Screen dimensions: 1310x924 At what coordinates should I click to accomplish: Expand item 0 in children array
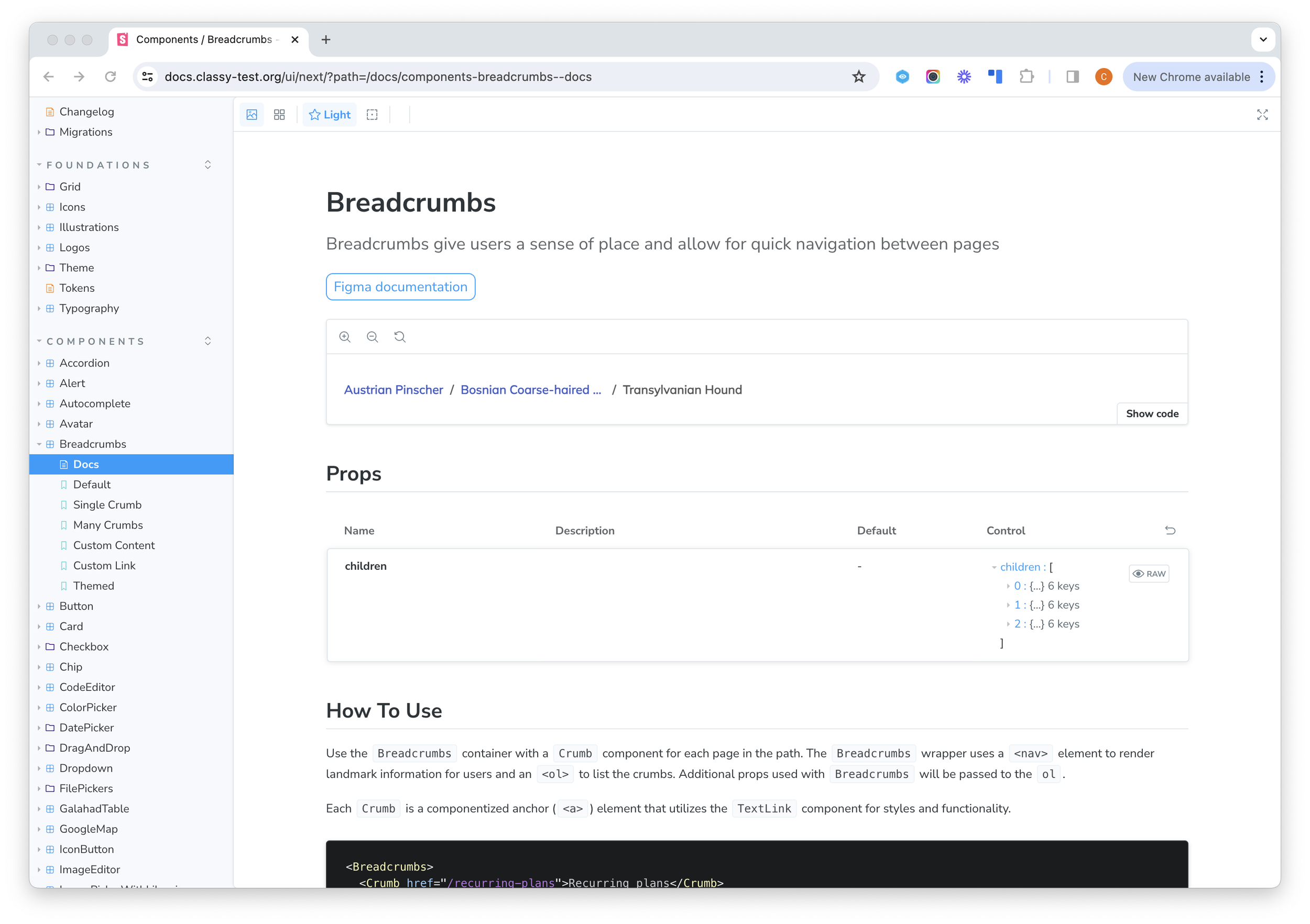pyautogui.click(x=1009, y=586)
